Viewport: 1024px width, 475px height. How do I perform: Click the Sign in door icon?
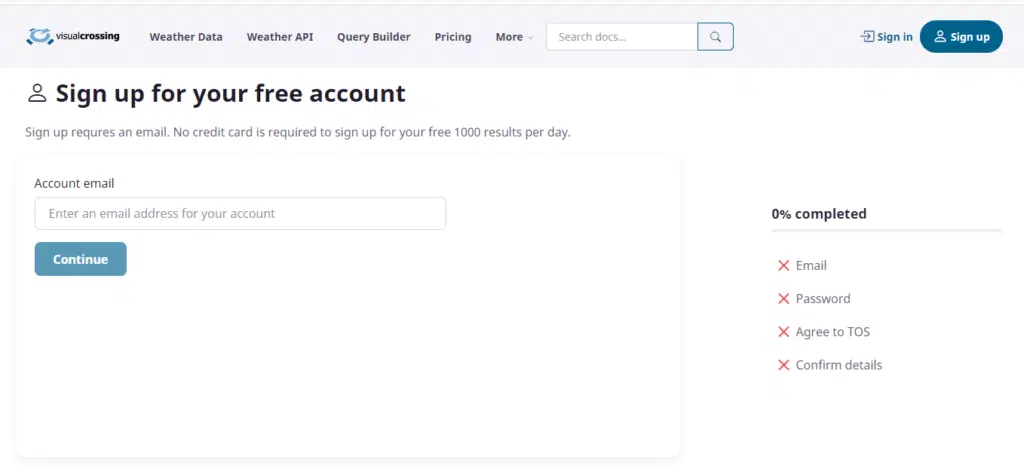[x=867, y=37]
